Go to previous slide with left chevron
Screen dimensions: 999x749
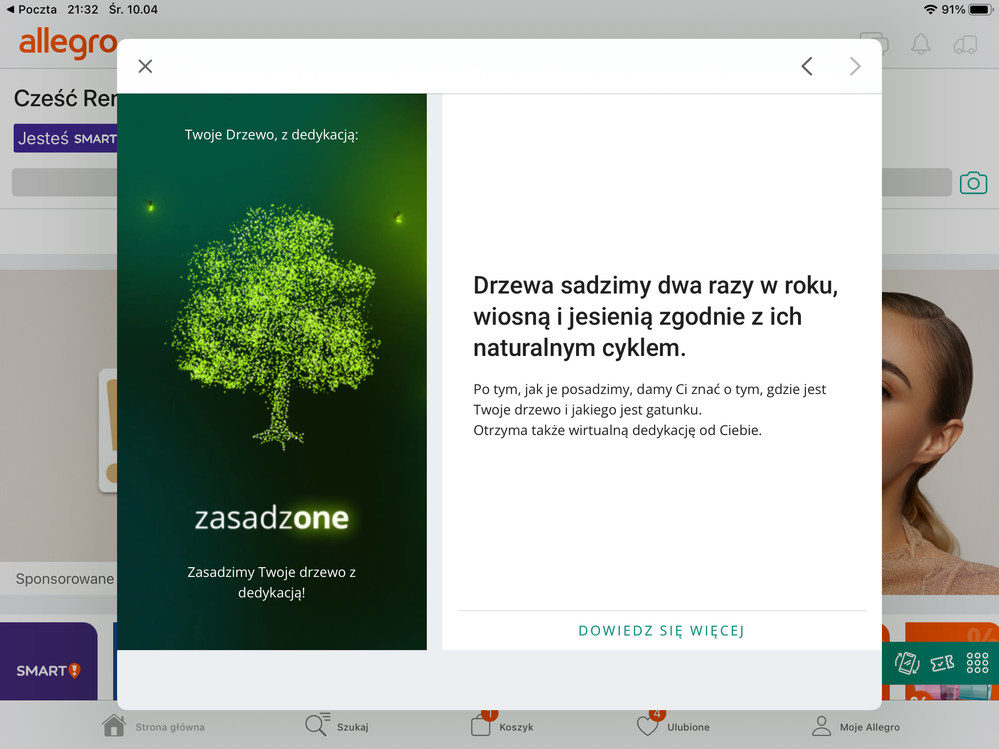pyautogui.click(x=807, y=66)
